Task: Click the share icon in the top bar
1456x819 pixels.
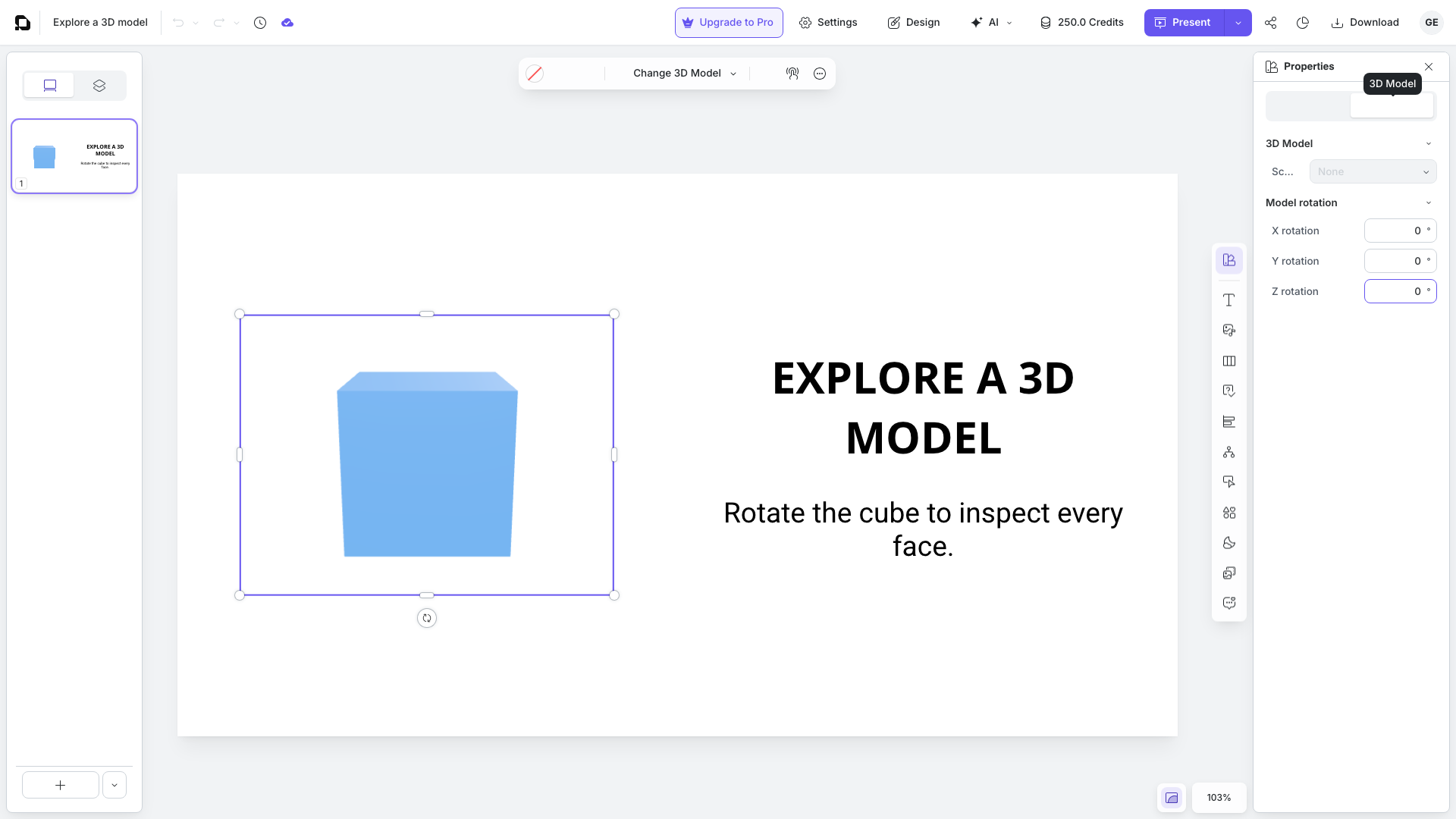Action: [x=1271, y=23]
